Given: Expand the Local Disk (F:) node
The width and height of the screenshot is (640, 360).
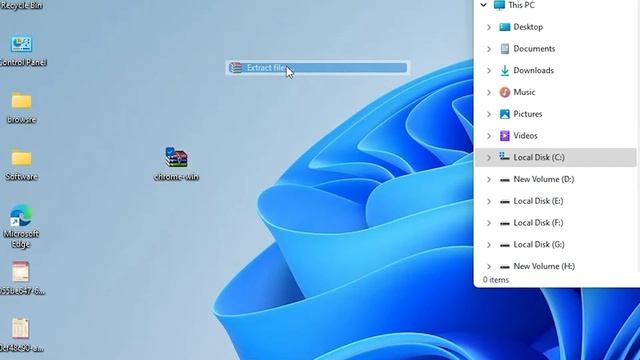Looking at the screenshot, I should pos(489,223).
